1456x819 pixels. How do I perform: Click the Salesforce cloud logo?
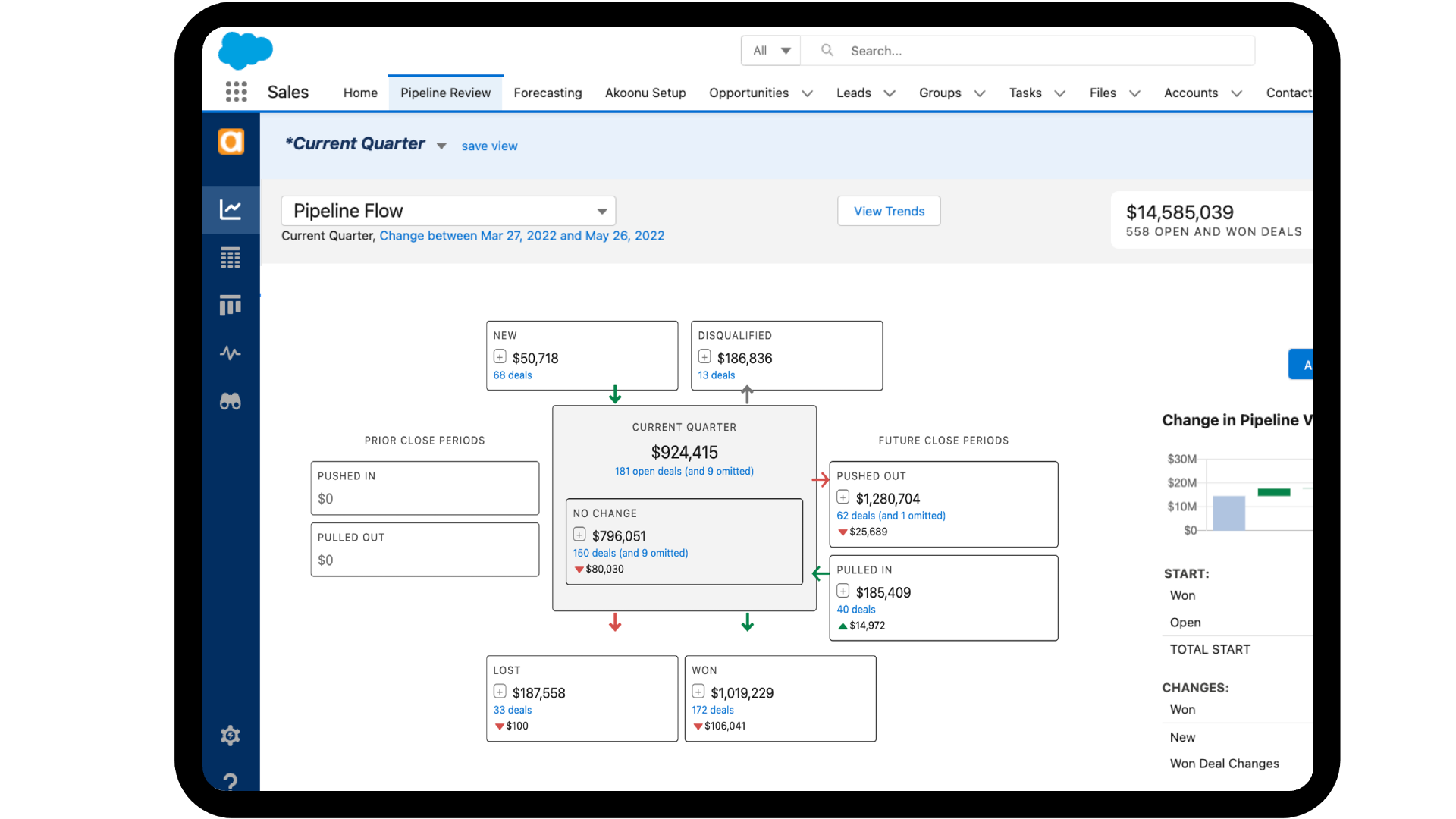(x=245, y=51)
